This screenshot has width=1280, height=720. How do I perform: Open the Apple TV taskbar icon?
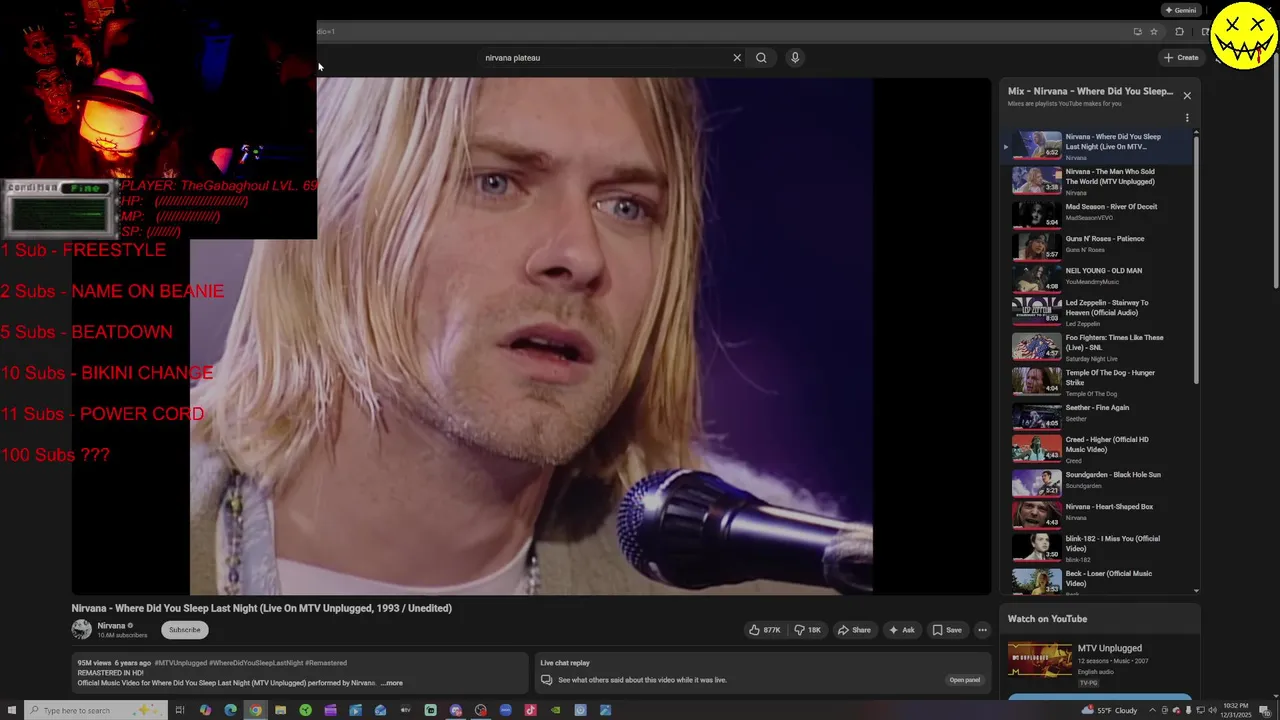(405, 710)
